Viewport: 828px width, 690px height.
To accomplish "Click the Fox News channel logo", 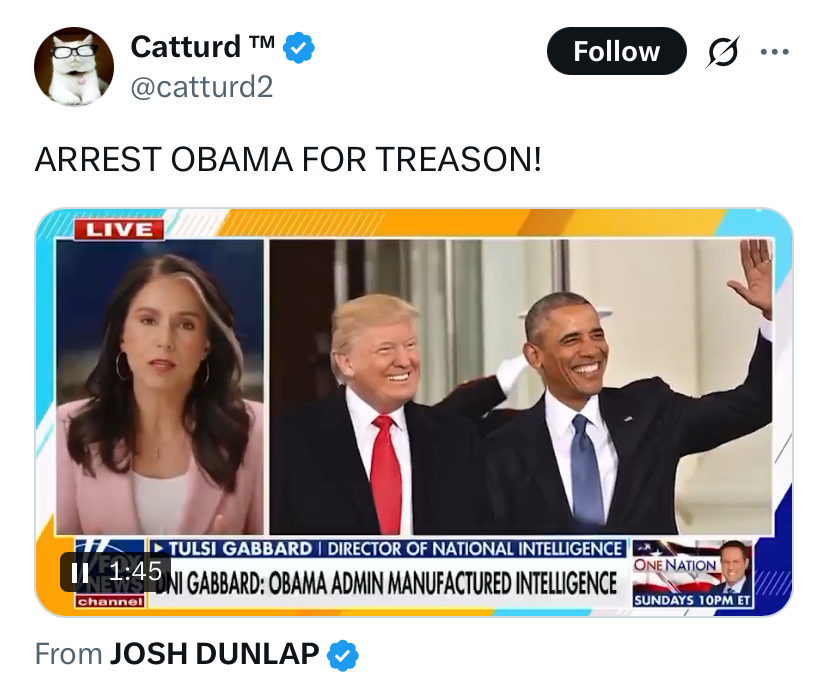I will pyautogui.click(x=109, y=573).
